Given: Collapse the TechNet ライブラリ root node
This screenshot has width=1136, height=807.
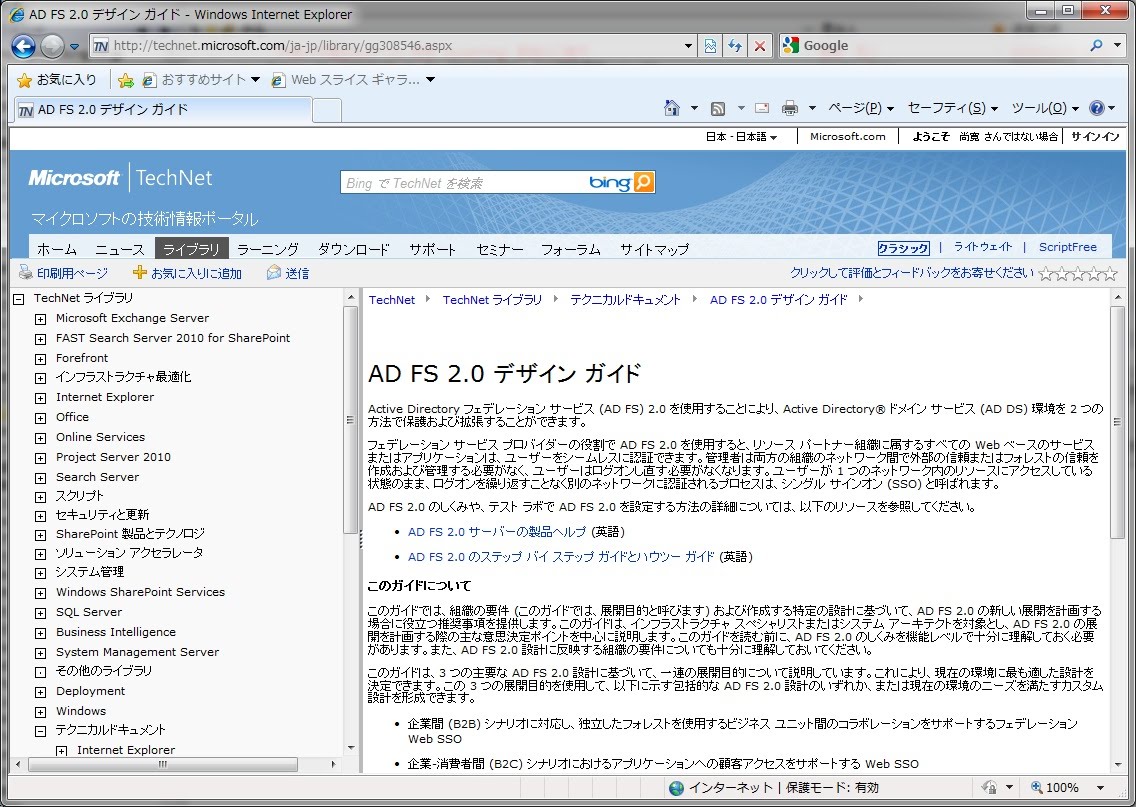Looking at the screenshot, I should [19, 298].
